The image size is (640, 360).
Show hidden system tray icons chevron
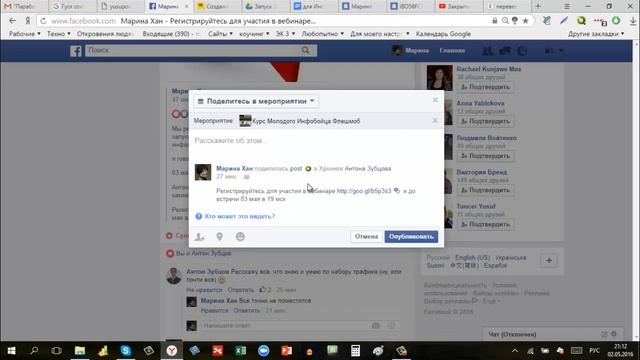pyautogui.click(x=515, y=351)
